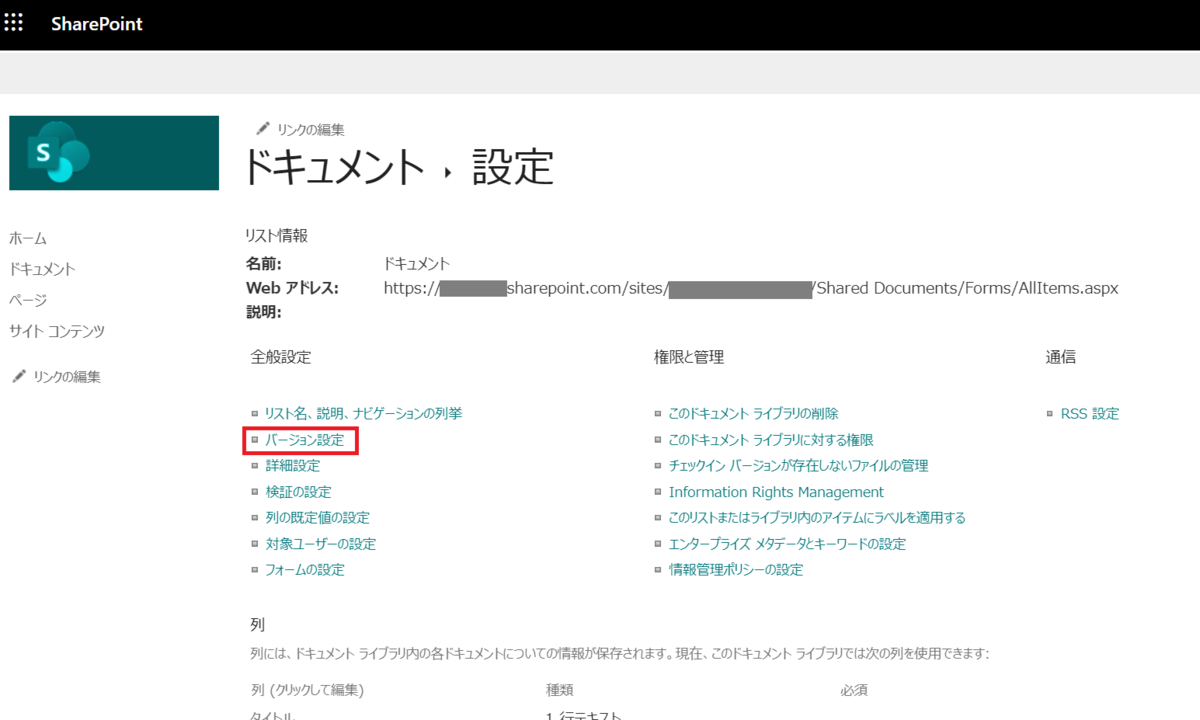Click the Web アドレス URL text
This screenshot has height=720, width=1200.
tap(751, 289)
